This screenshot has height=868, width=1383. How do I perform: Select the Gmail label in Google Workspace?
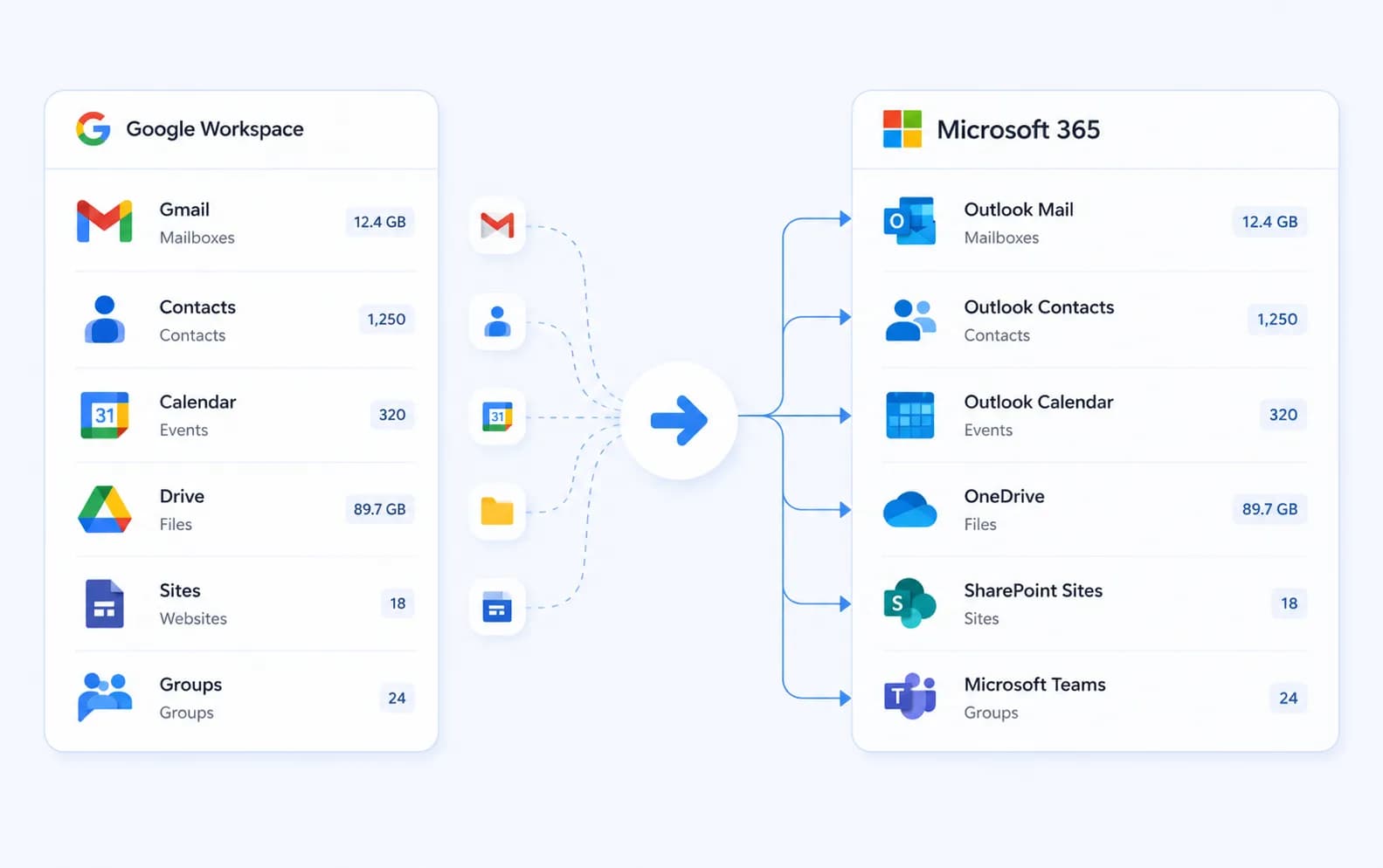(x=184, y=210)
